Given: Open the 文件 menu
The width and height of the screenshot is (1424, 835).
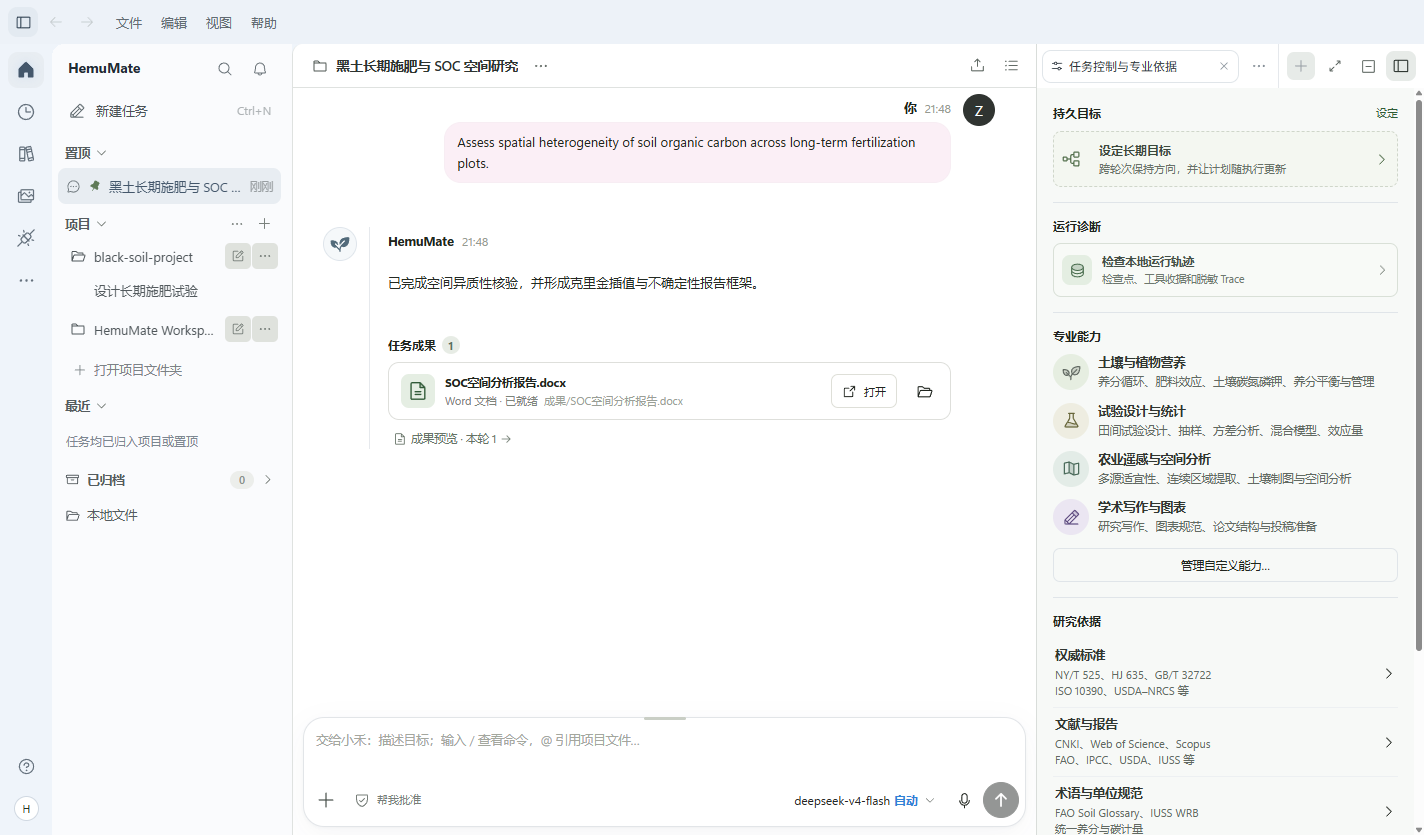Looking at the screenshot, I should coord(129,23).
